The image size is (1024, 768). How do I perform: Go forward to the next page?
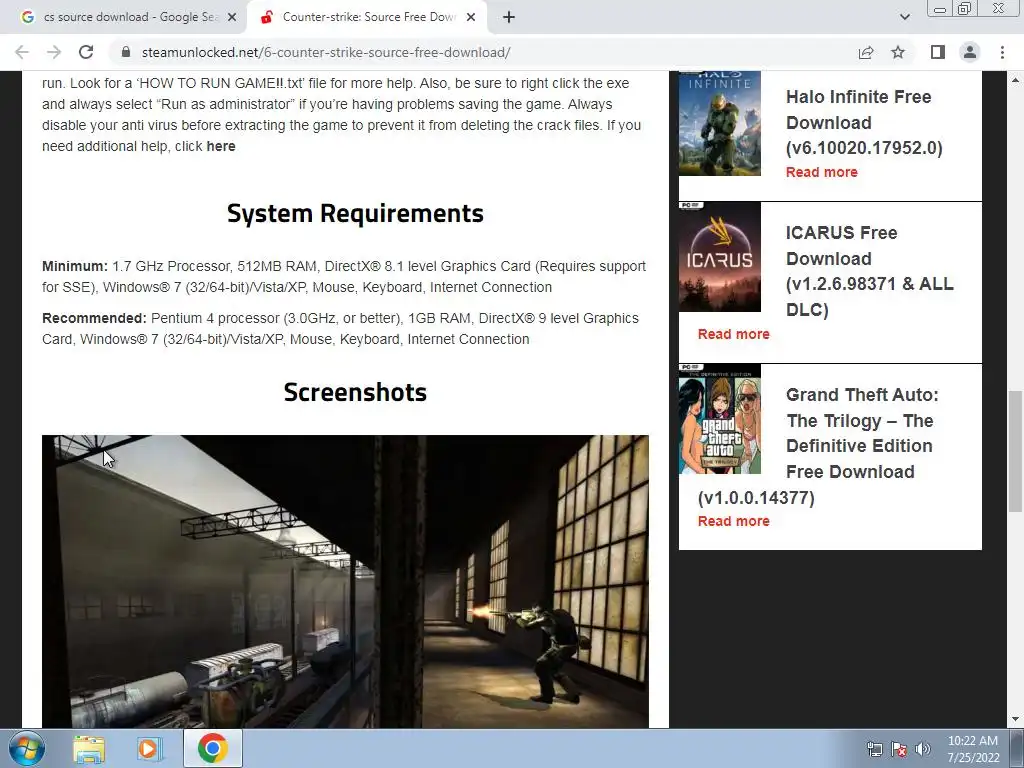(x=54, y=52)
